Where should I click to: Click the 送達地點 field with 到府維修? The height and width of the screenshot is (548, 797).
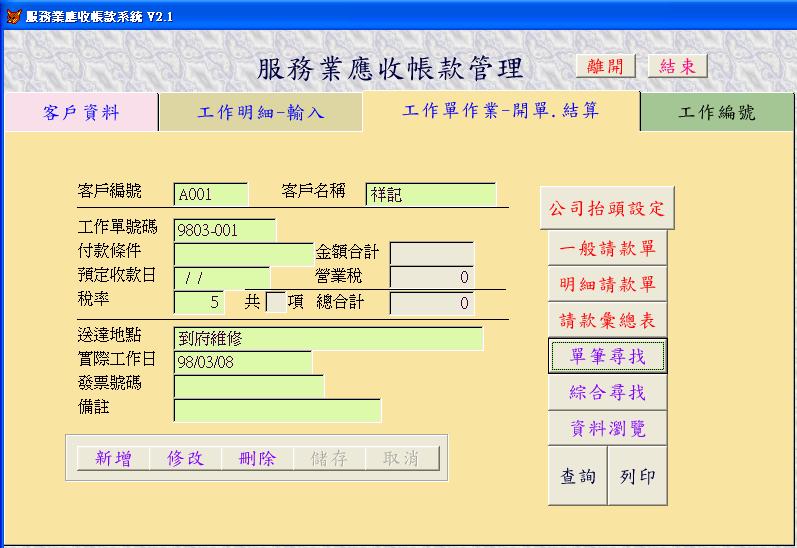click(x=328, y=339)
